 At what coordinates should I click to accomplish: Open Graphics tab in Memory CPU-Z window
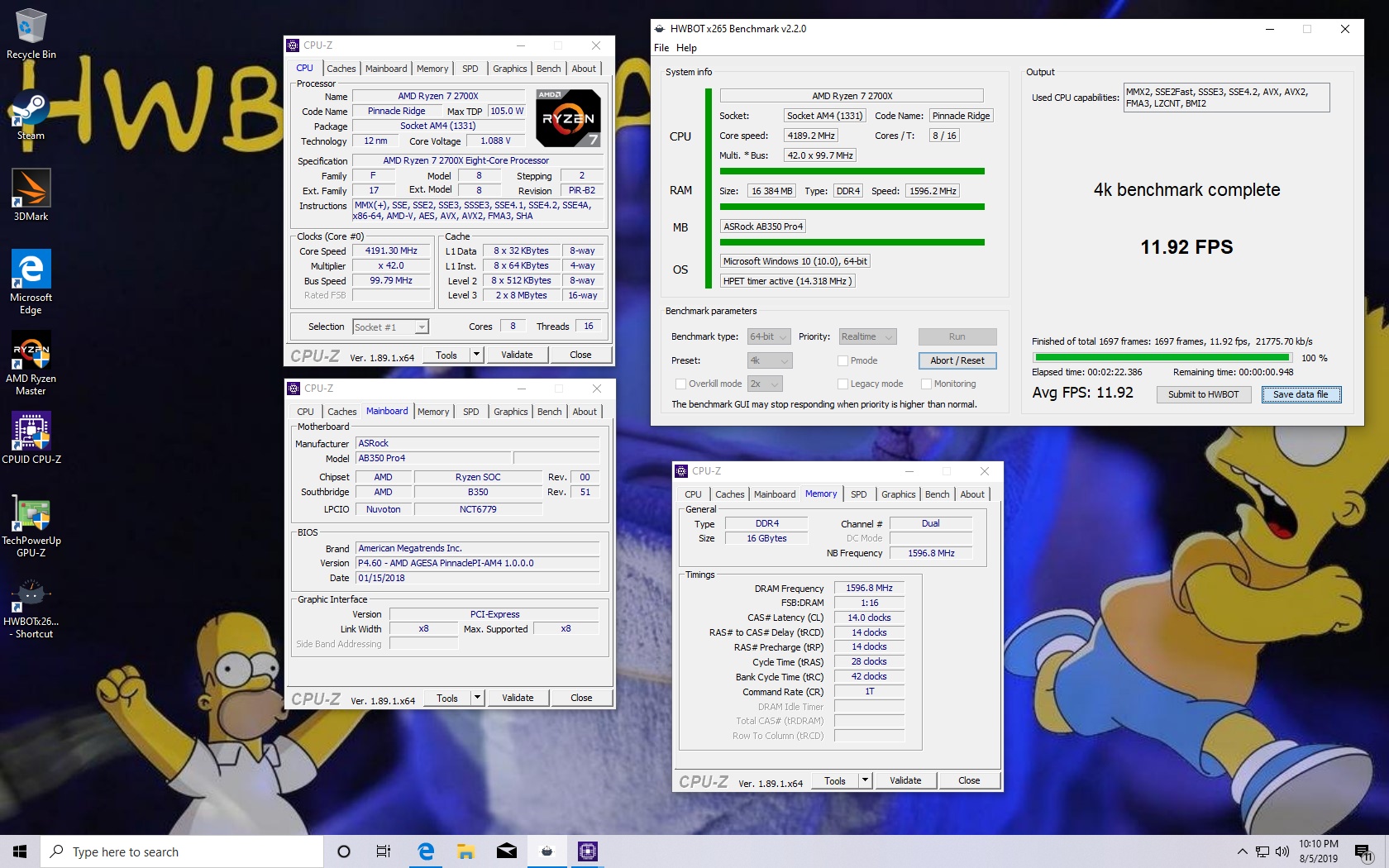point(898,494)
